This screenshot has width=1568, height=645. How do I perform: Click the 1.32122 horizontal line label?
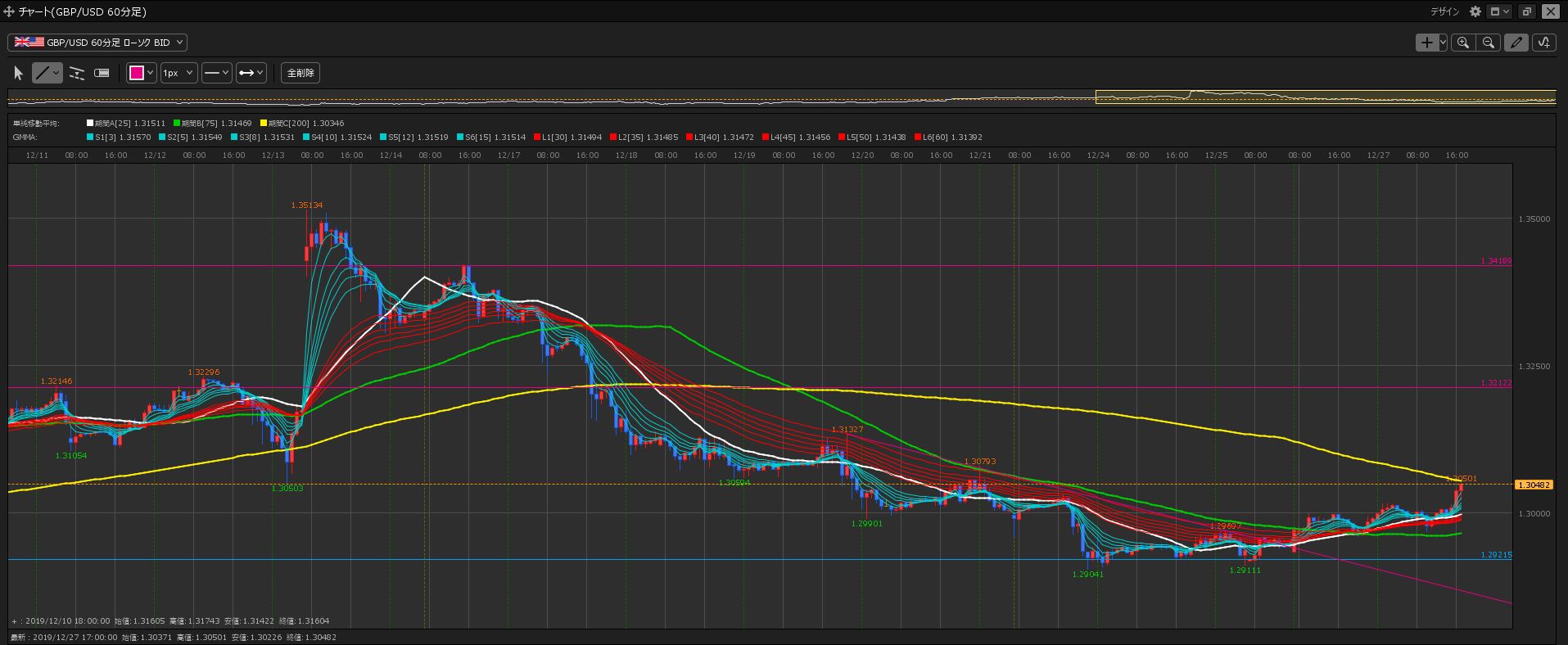point(1496,383)
